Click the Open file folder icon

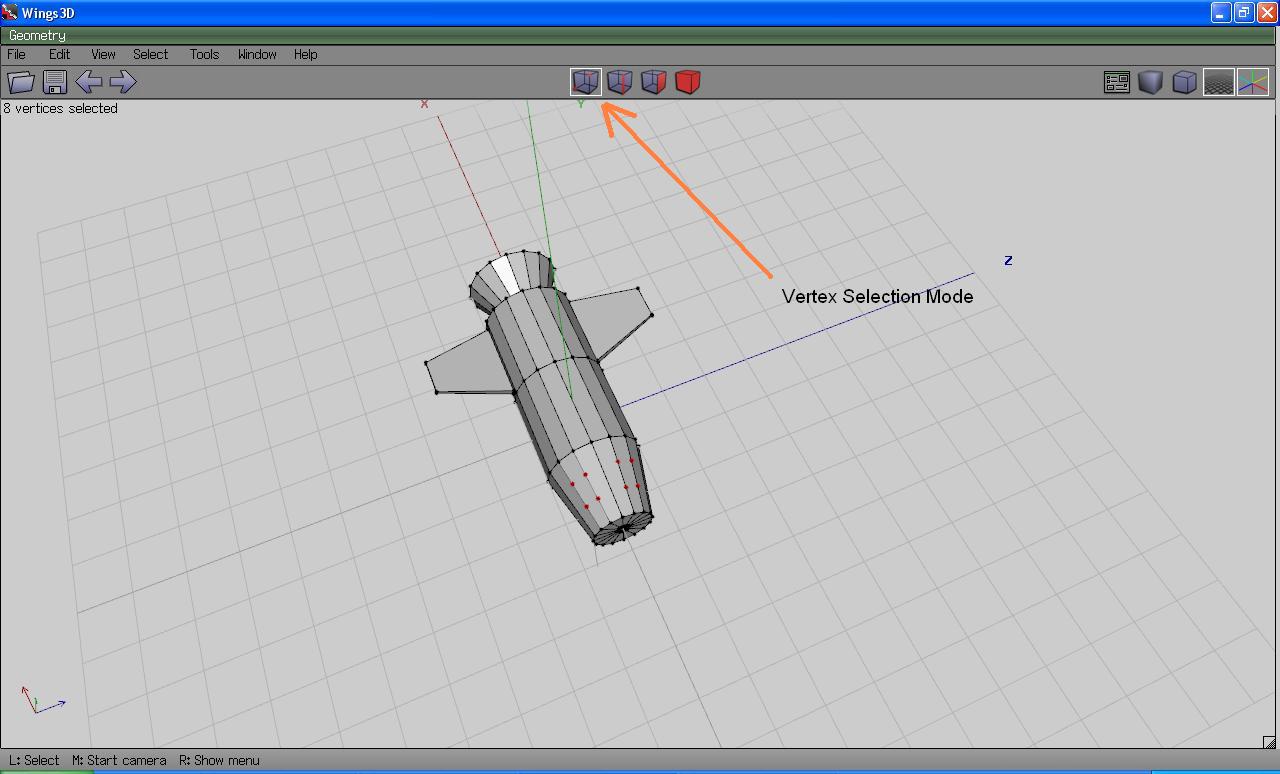coord(21,82)
